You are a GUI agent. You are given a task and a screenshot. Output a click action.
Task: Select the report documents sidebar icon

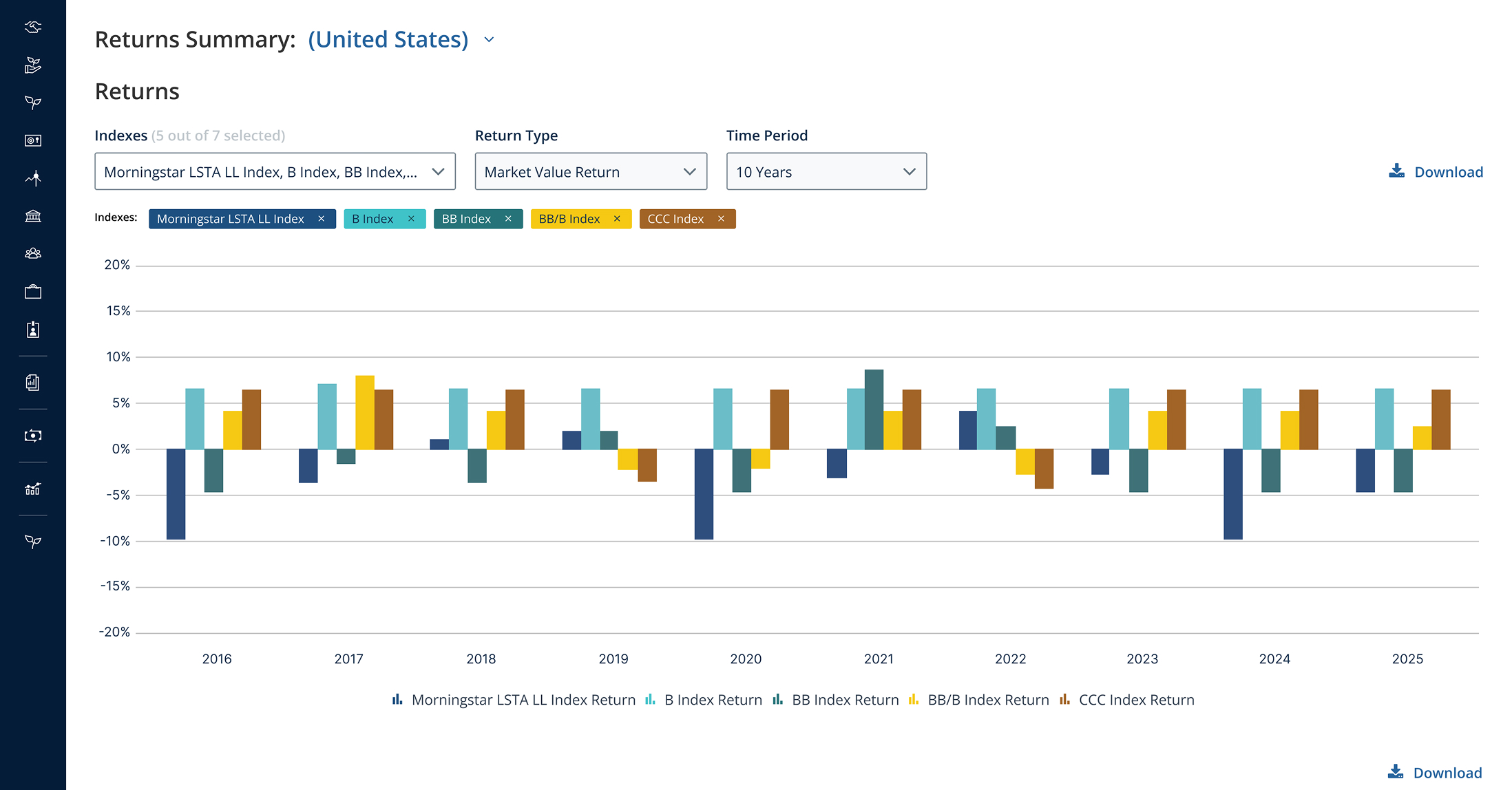pyautogui.click(x=33, y=383)
